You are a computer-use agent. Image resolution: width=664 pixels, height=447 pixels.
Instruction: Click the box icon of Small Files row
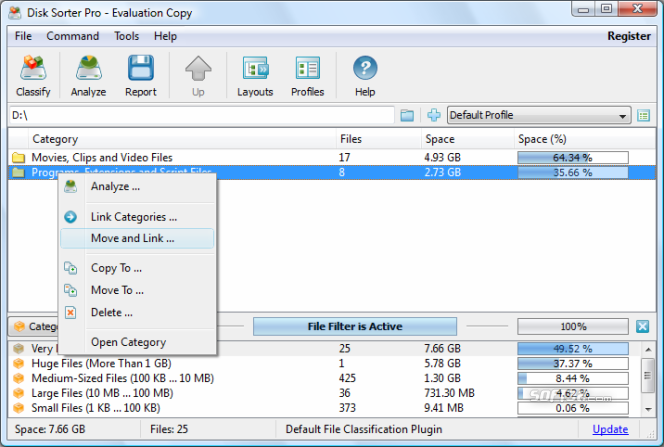[x=19, y=408]
